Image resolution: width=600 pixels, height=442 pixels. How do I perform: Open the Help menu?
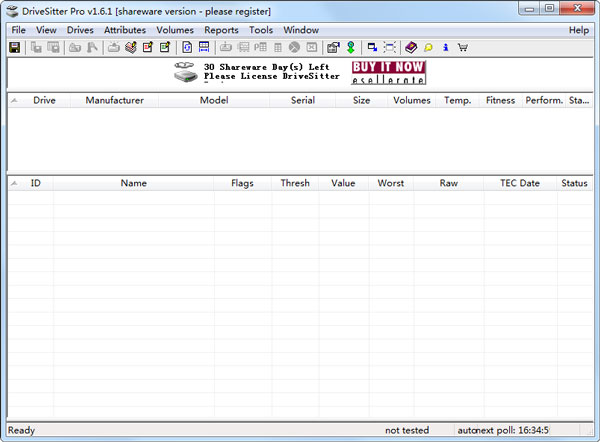point(579,30)
